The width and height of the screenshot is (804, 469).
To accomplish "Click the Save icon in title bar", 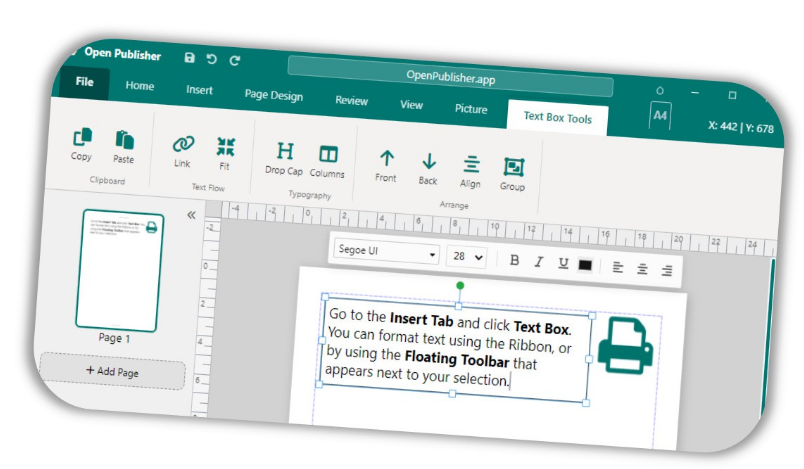I will point(190,57).
